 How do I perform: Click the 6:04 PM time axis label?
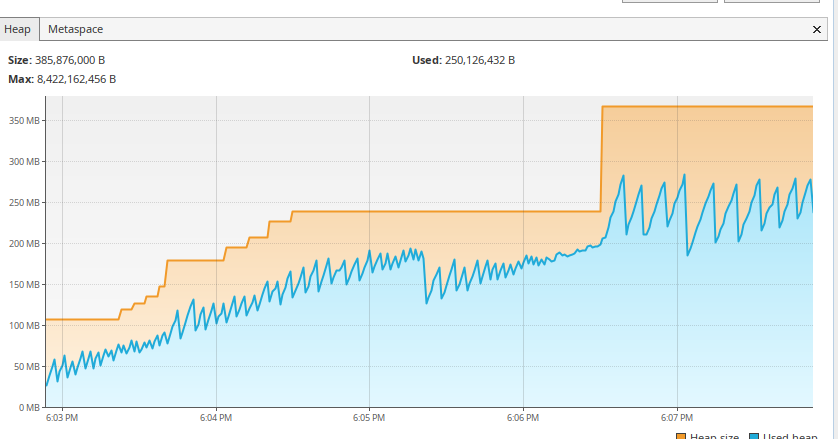click(216, 418)
